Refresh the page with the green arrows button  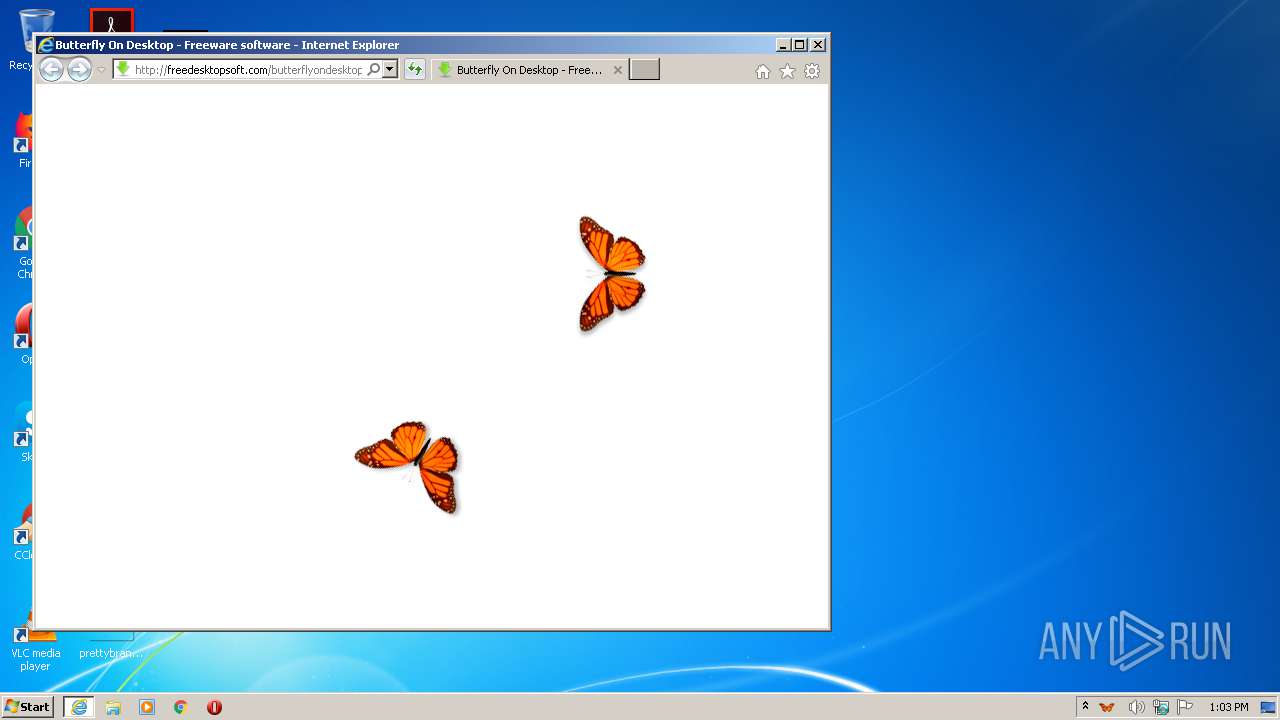(x=414, y=69)
